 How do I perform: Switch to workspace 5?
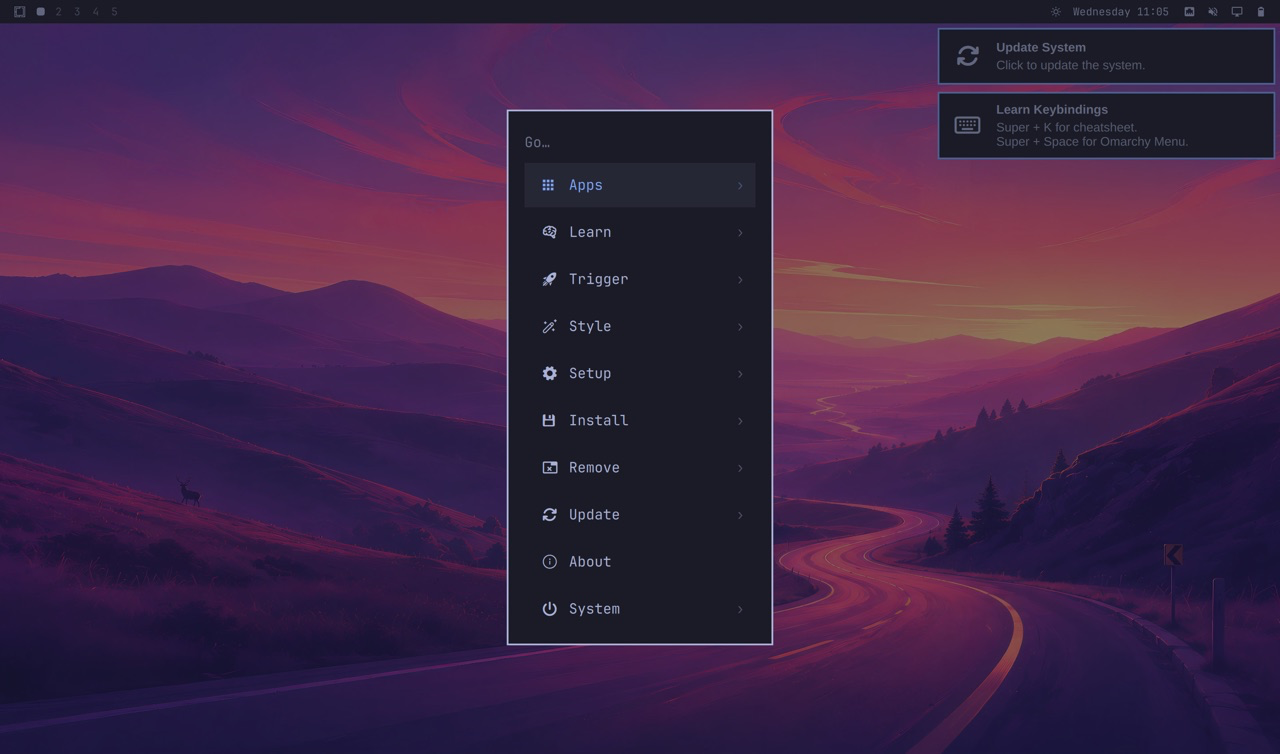(114, 12)
